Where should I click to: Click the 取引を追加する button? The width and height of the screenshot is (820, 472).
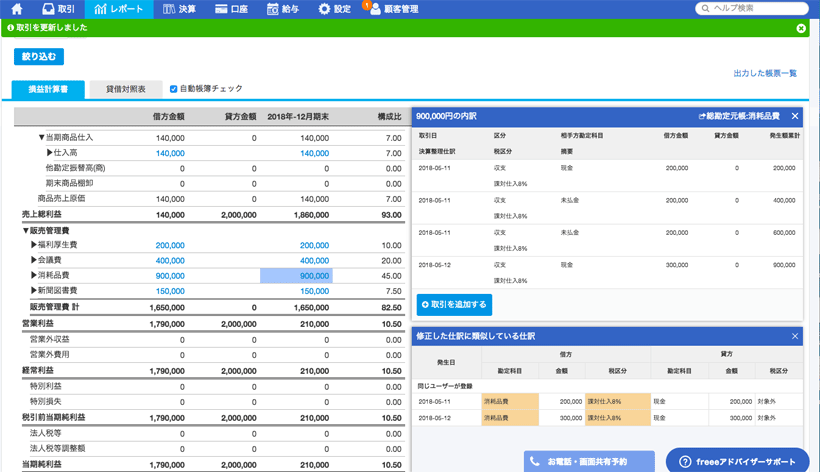coord(454,304)
